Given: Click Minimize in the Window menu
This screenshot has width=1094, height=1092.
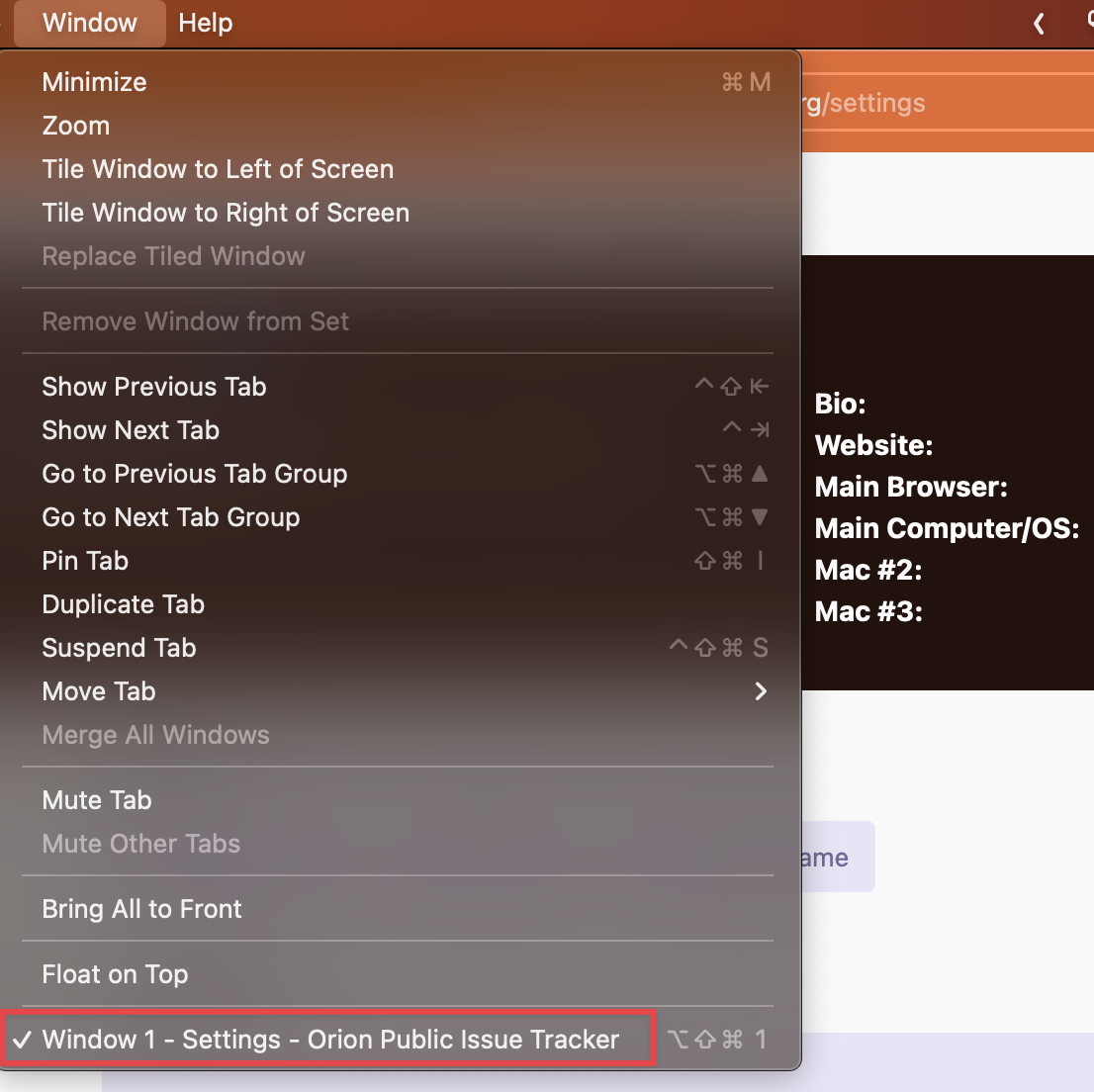Looking at the screenshot, I should 95,82.
